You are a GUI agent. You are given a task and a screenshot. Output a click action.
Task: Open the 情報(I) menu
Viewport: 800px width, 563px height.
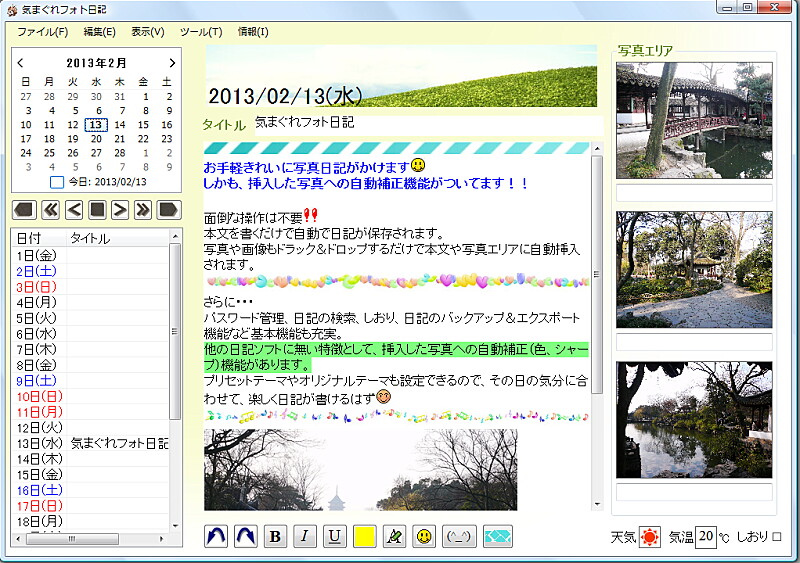click(253, 32)
